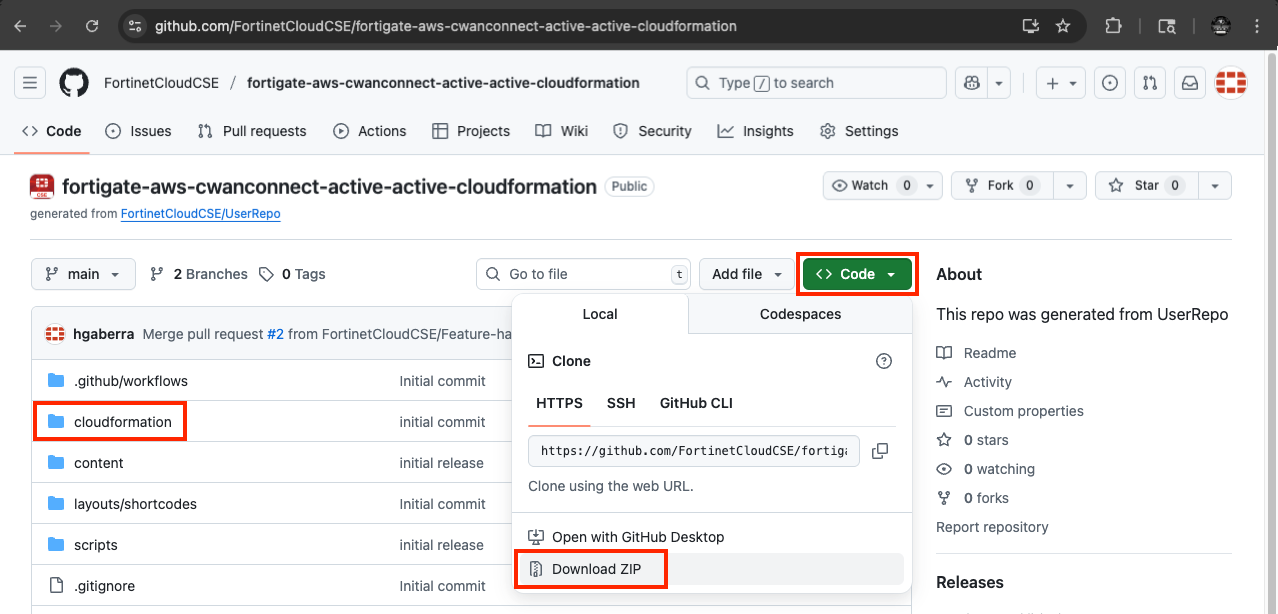
Task: Open the Clone help question icon
Action: [884, 361]
